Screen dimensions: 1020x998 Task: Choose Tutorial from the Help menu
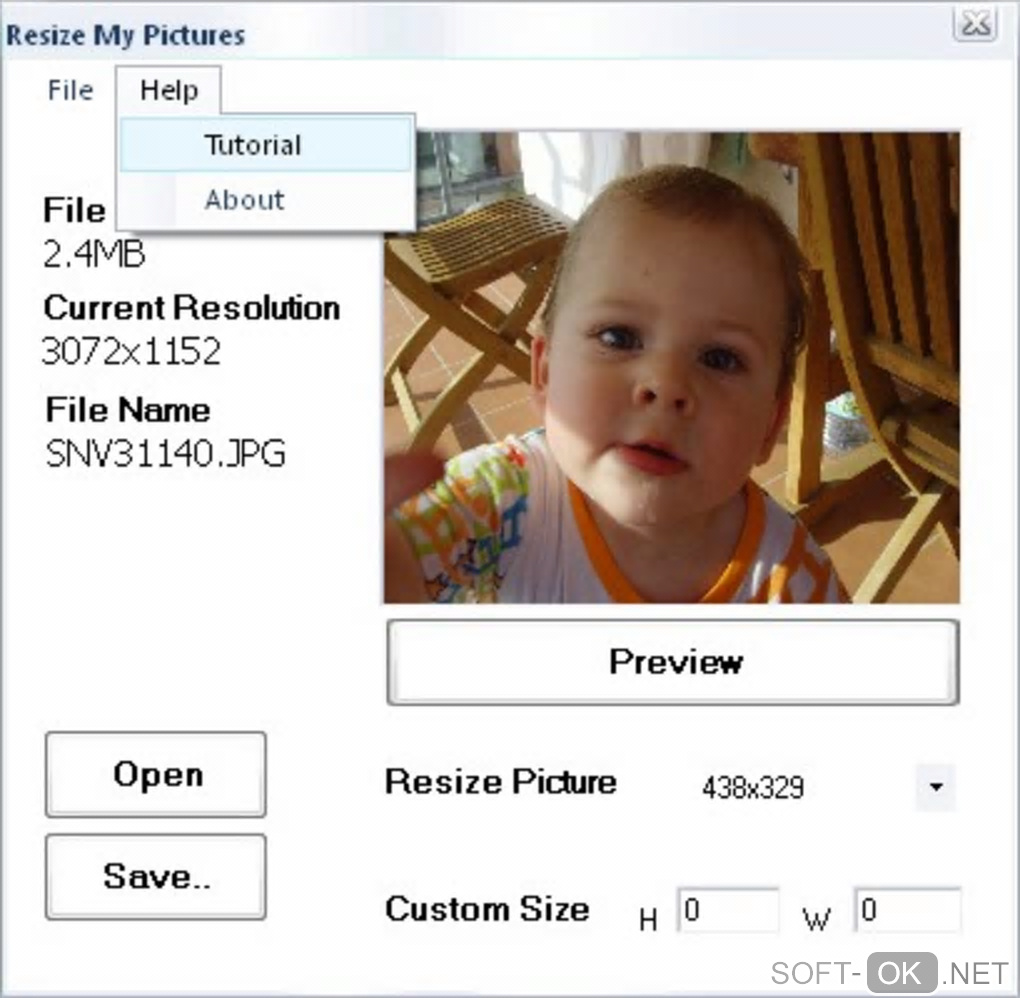[x=266, y=144]
